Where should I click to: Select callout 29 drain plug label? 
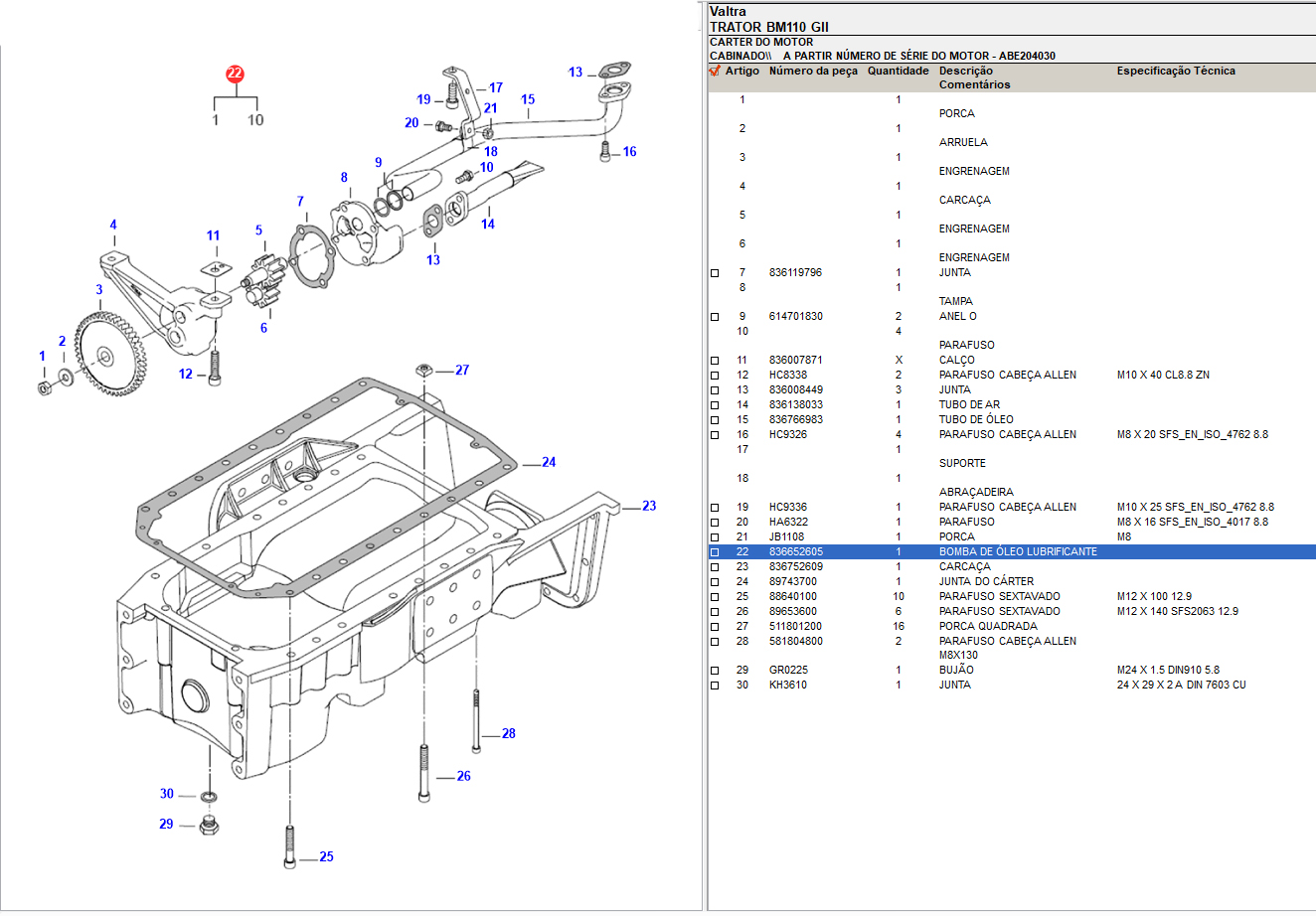pos(166,824)
